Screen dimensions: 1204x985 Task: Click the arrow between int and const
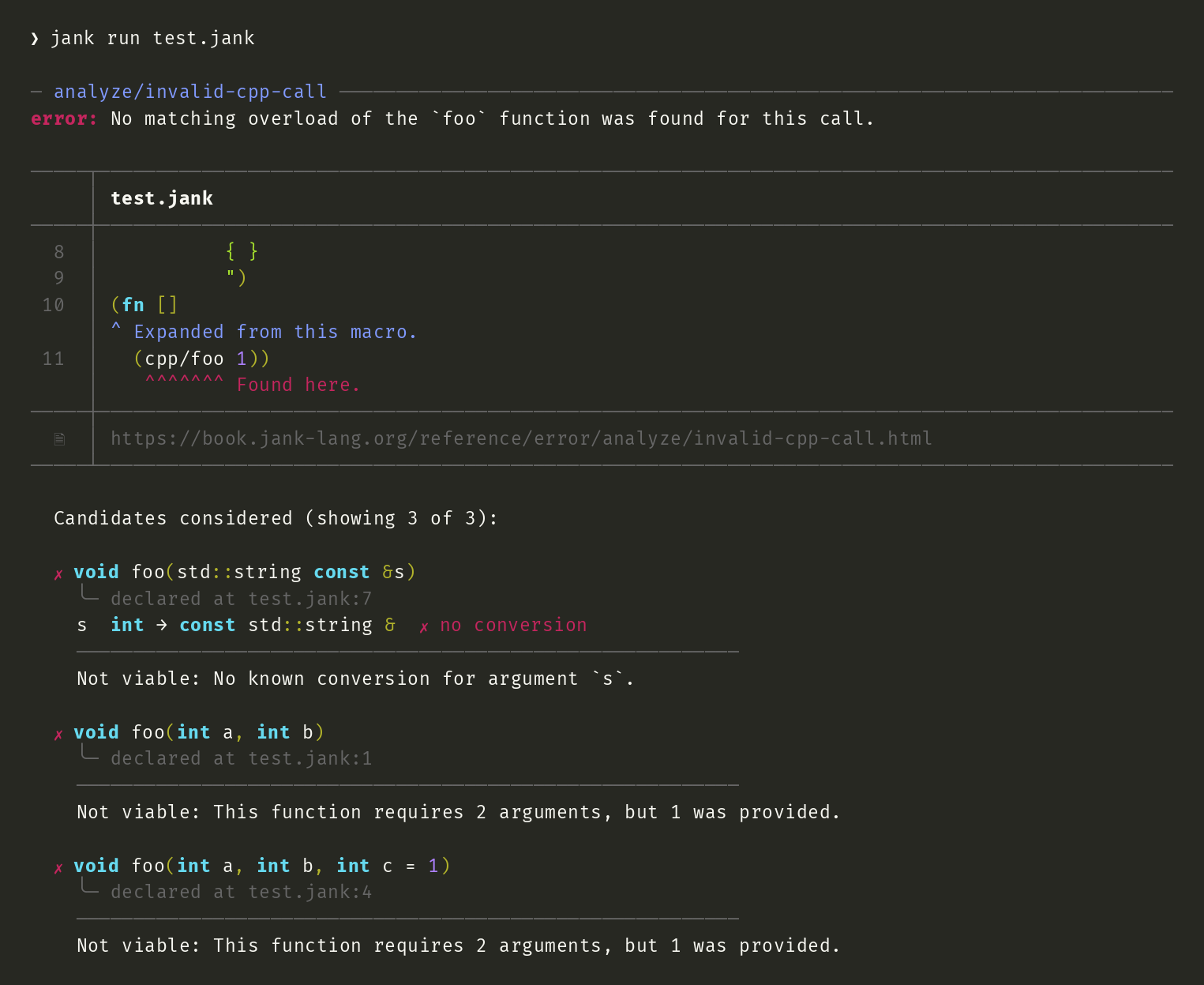tap(162, 625)
